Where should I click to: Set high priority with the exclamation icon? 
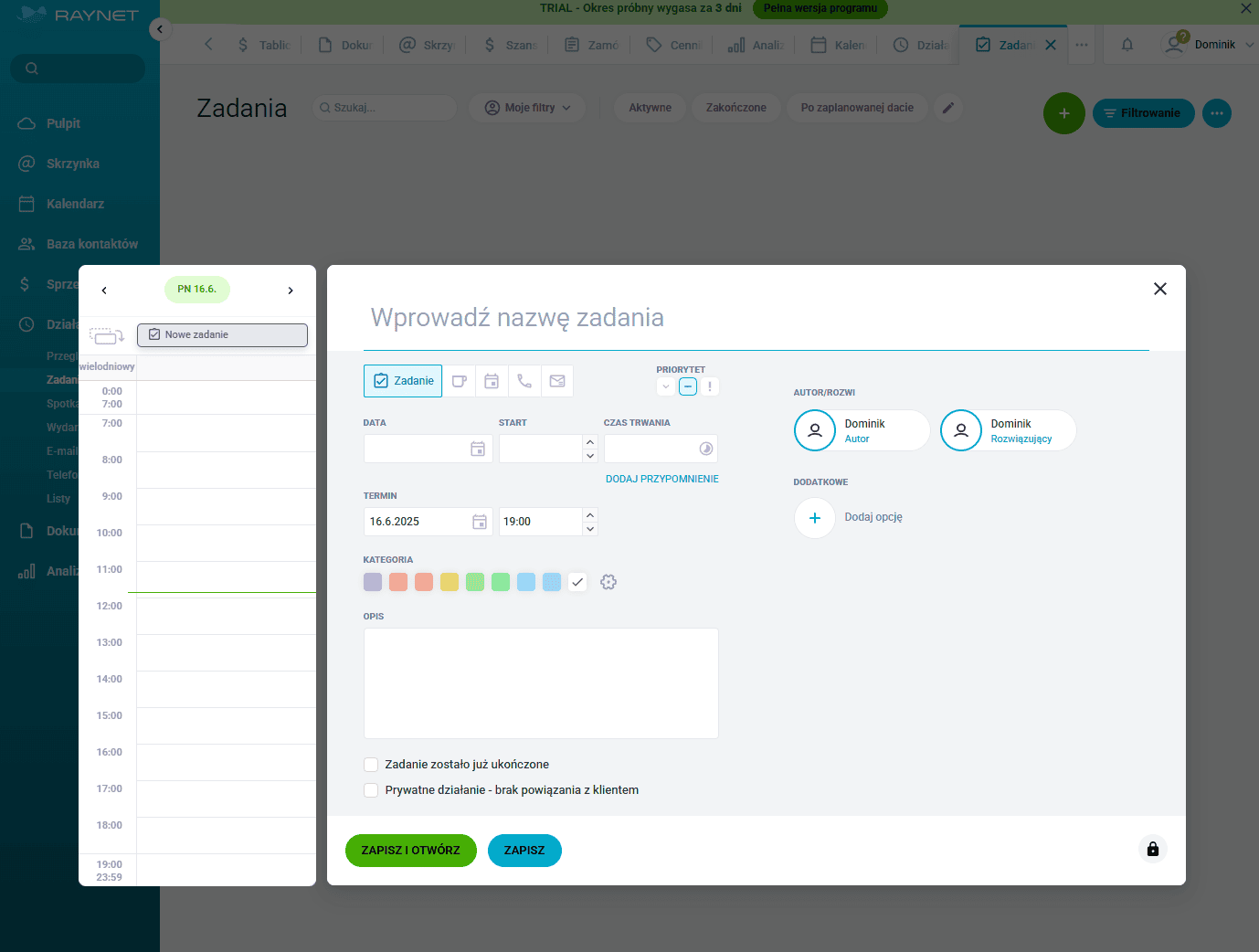click(x=709, y=386)
